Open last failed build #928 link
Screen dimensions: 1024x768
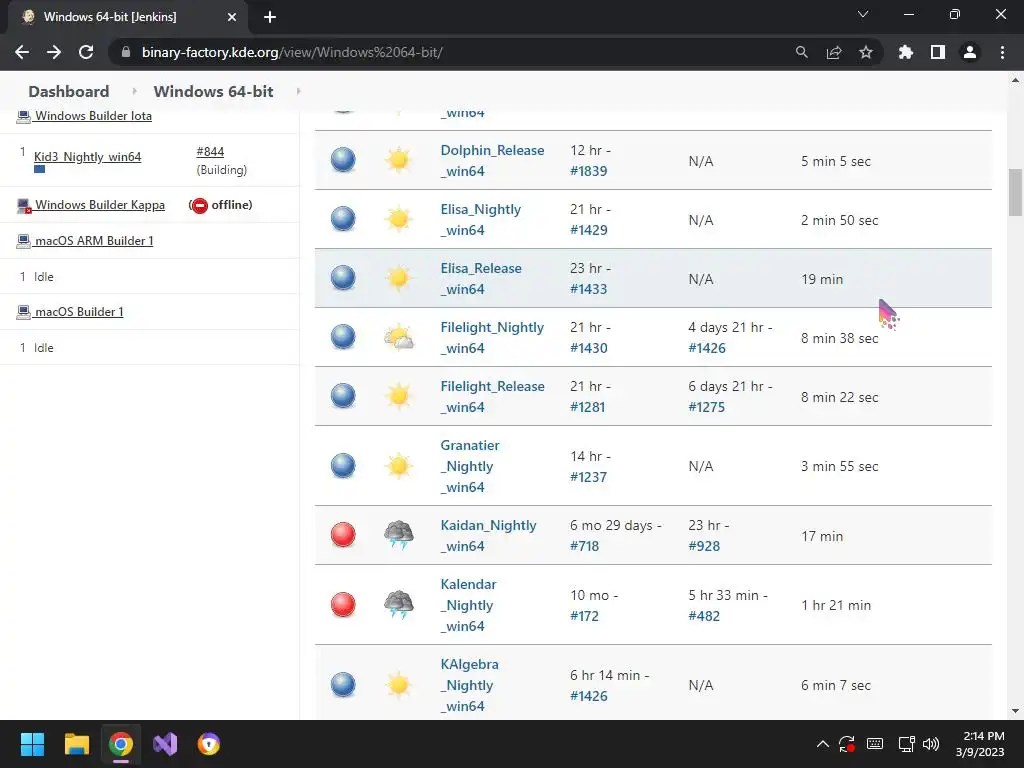coord(704,546)
